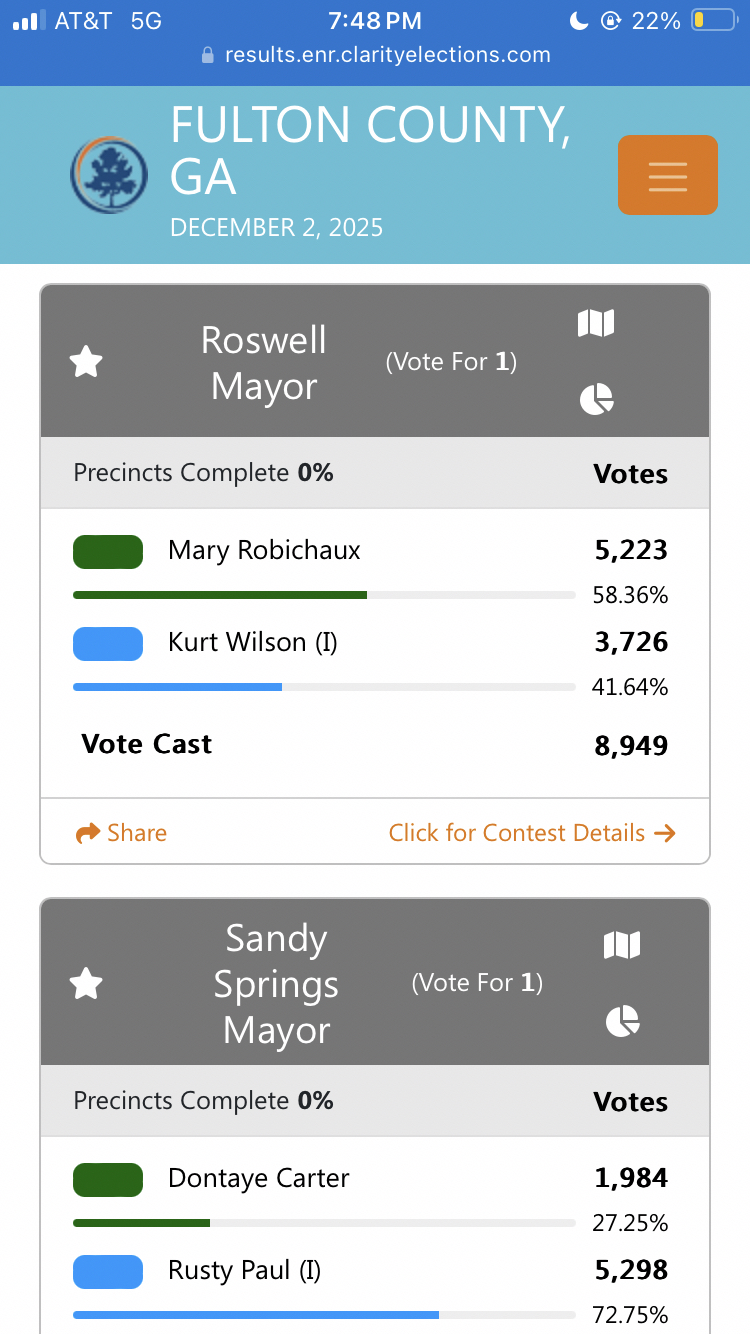This screenshot has width=750, height=1334.
Task: Click Mary Robichaux vote progress bar
Action: pos(324,595)
